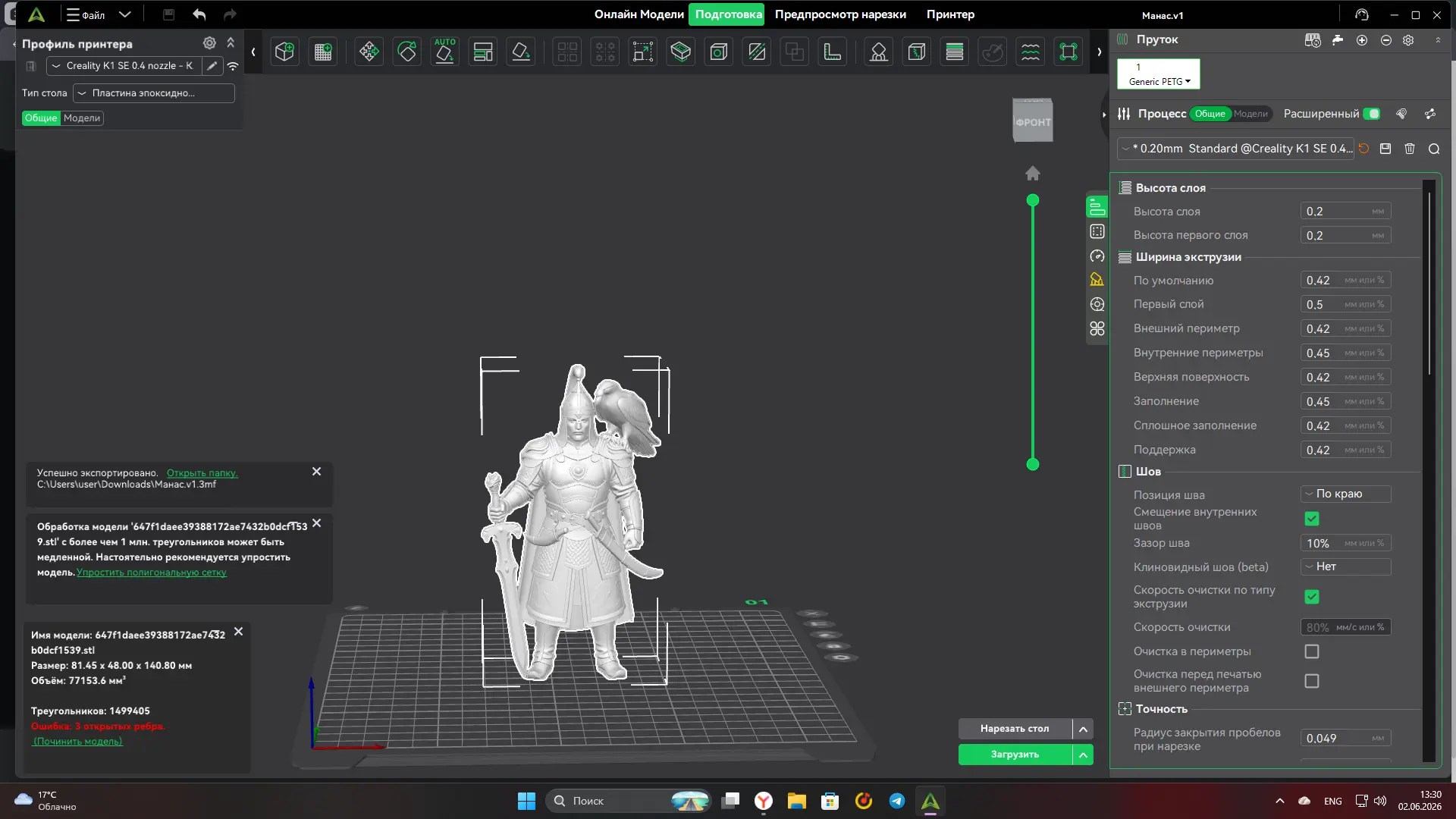Switch to the Подготовка tab

click(728, 14)
